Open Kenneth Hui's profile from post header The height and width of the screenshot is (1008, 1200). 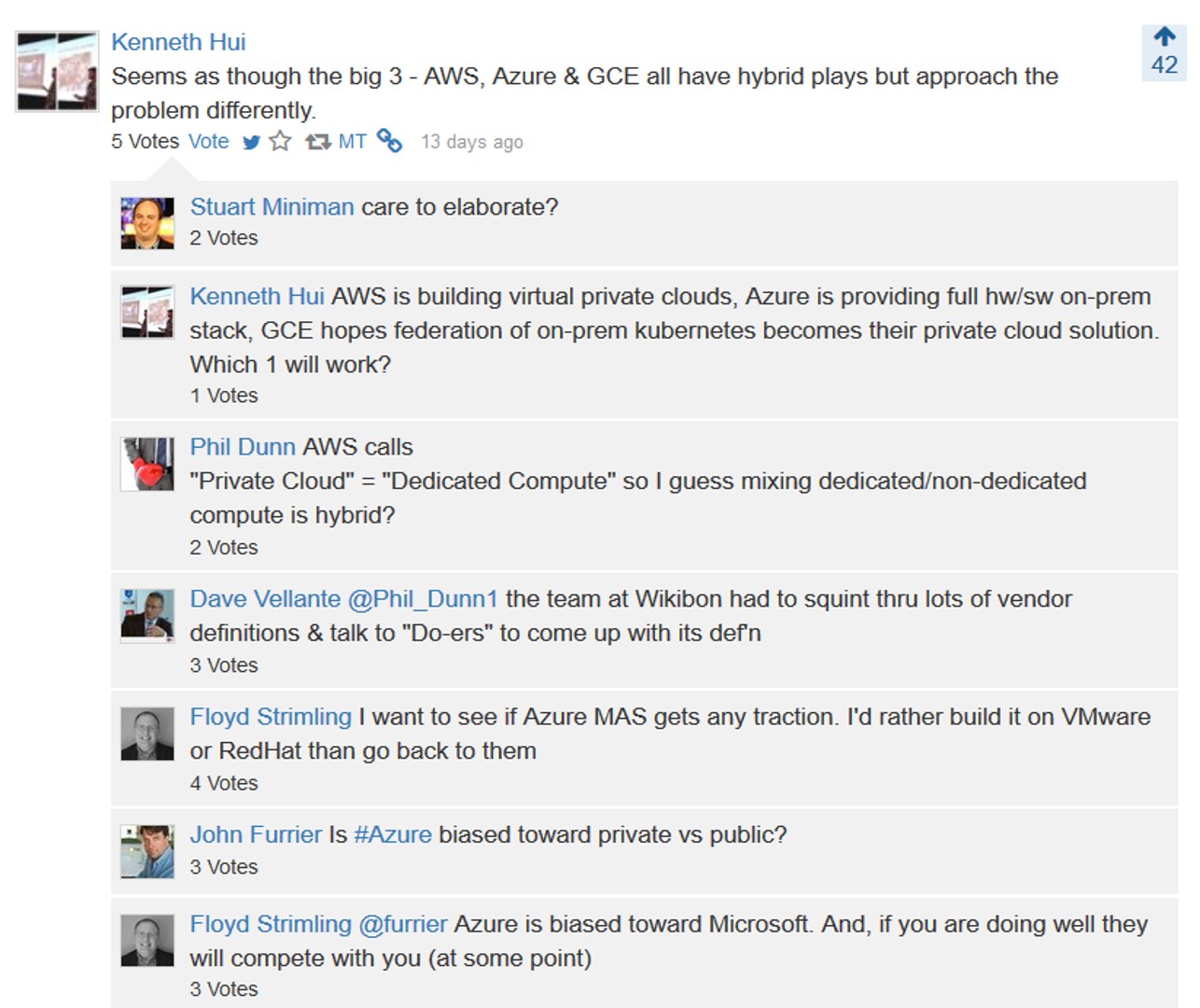(x=178, y=42)
